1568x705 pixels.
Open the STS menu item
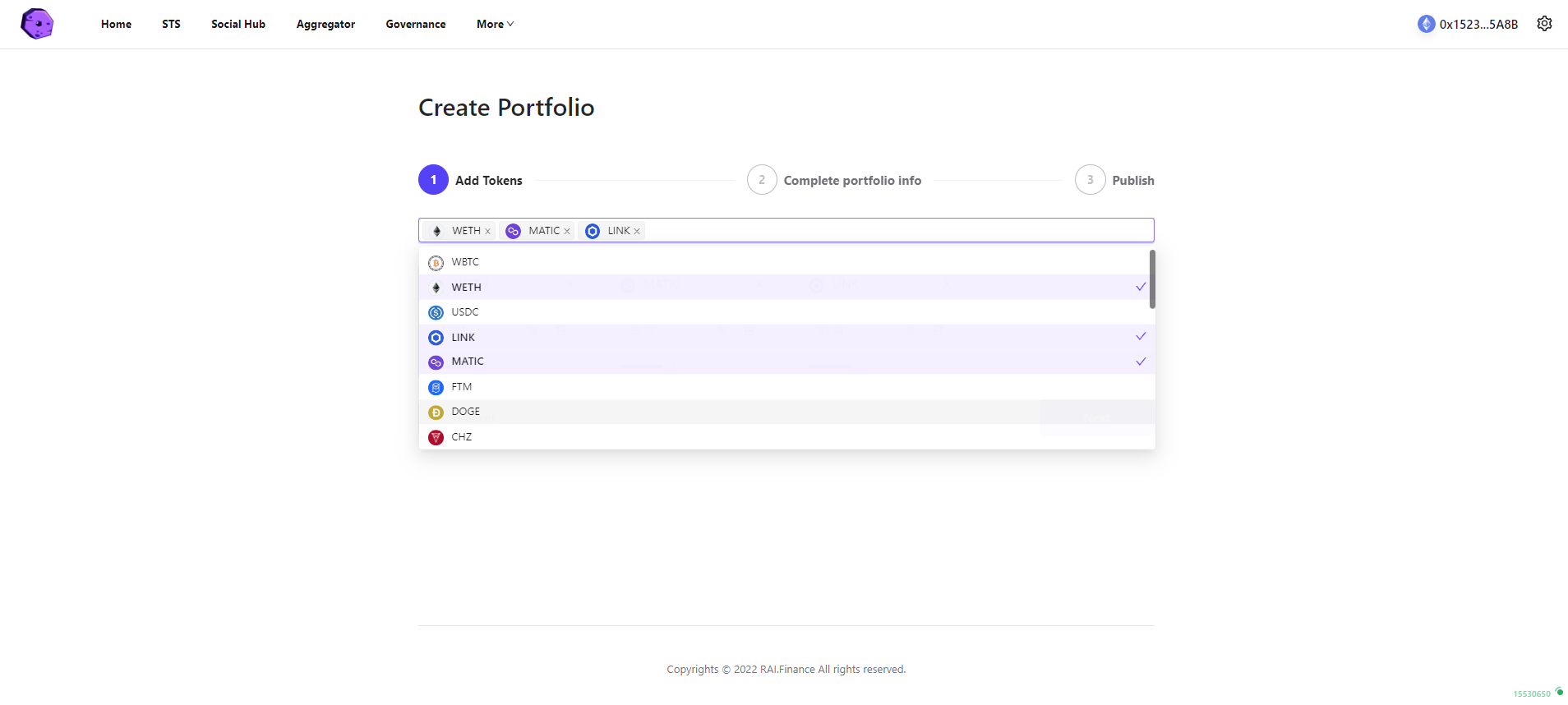pyautogui.click(x=171, y=24)
